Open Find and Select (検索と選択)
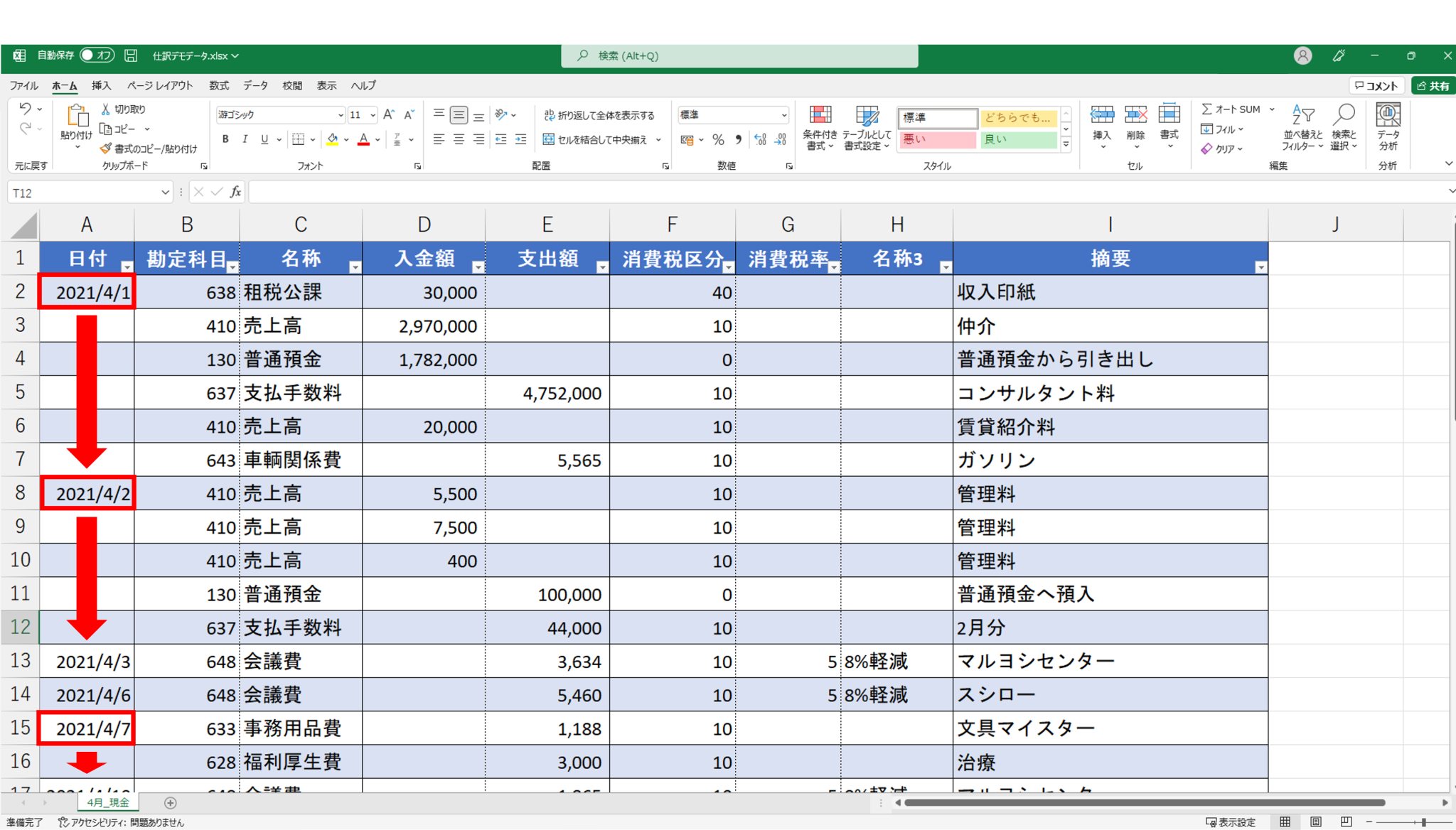Screen dimensions: 1456x830 pos(1344,127)
